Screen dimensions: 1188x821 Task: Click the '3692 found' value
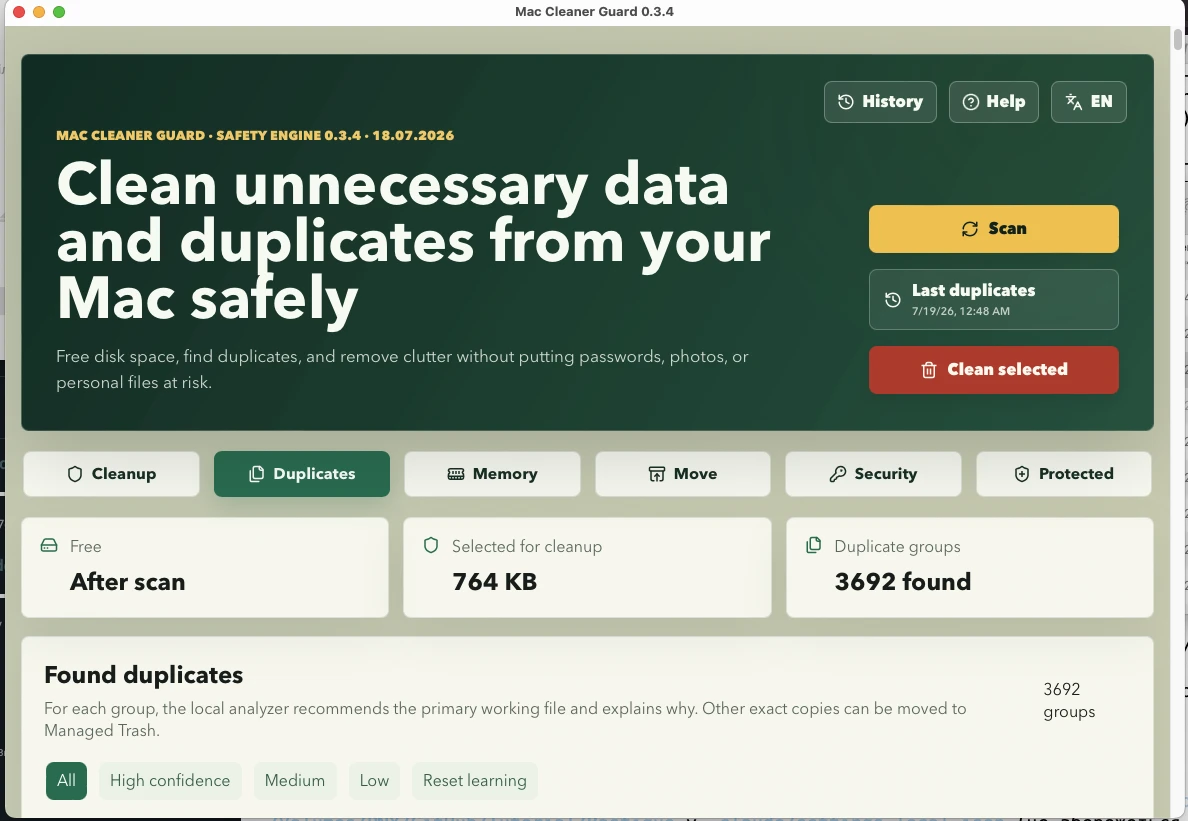coord(902,582)
